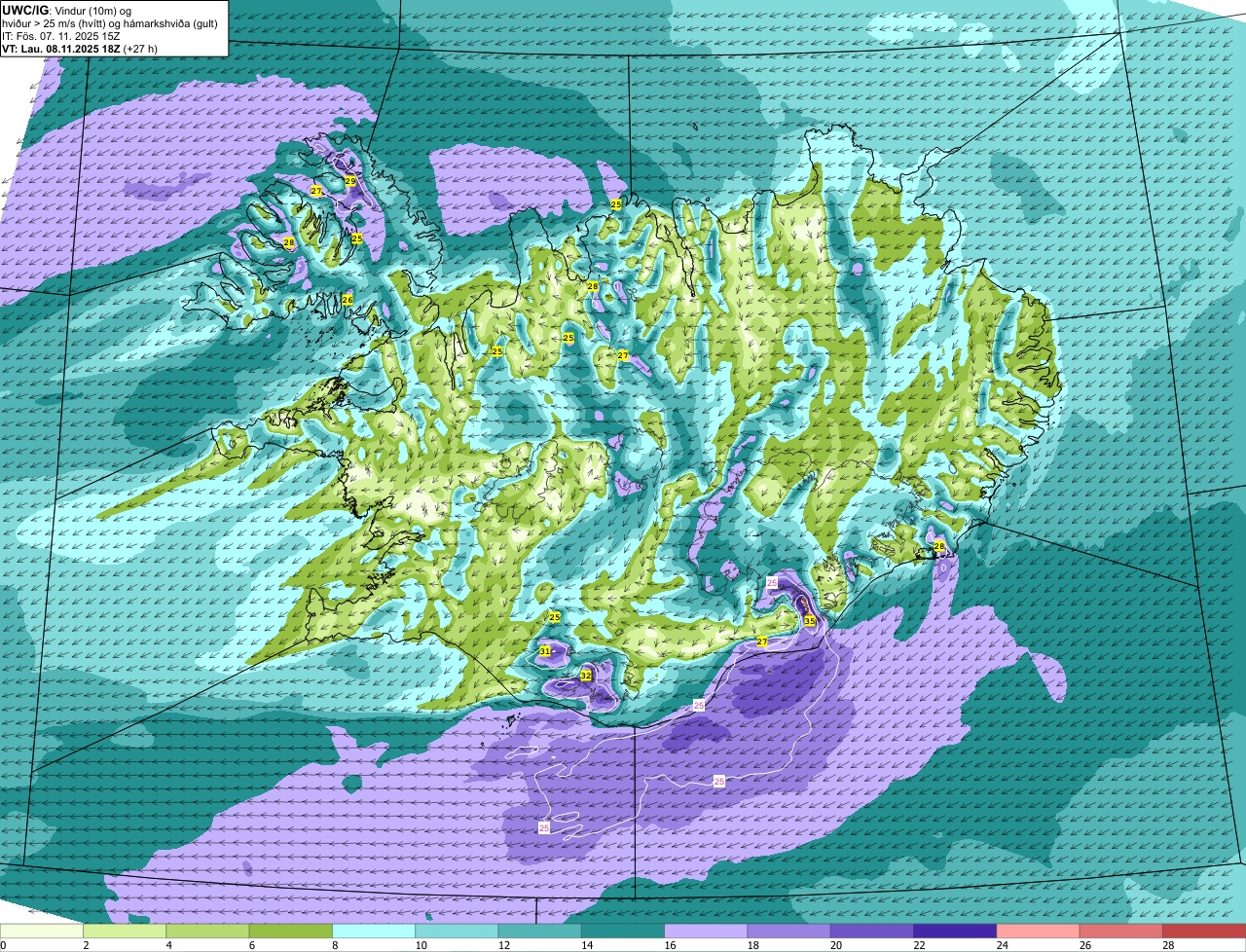Pick the light green 4–6 m/s swatch
Image resolution: width=1246 pixels, height=952 pixels.
[207, 932]
